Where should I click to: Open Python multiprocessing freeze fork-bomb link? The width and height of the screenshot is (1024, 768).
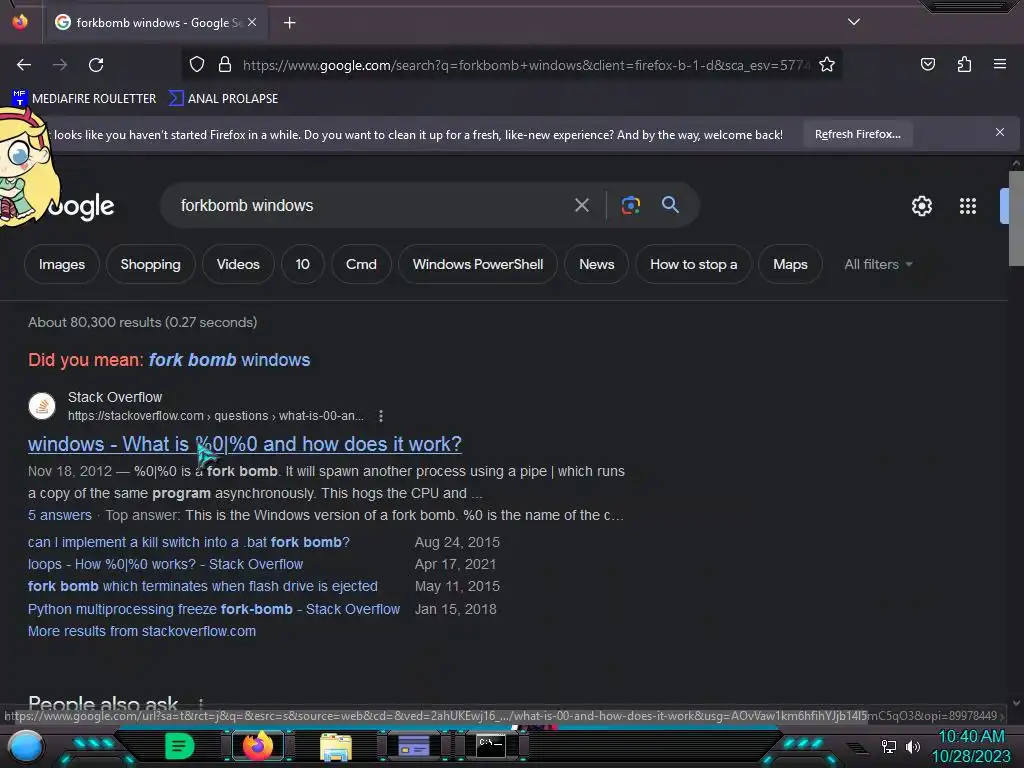214,609
